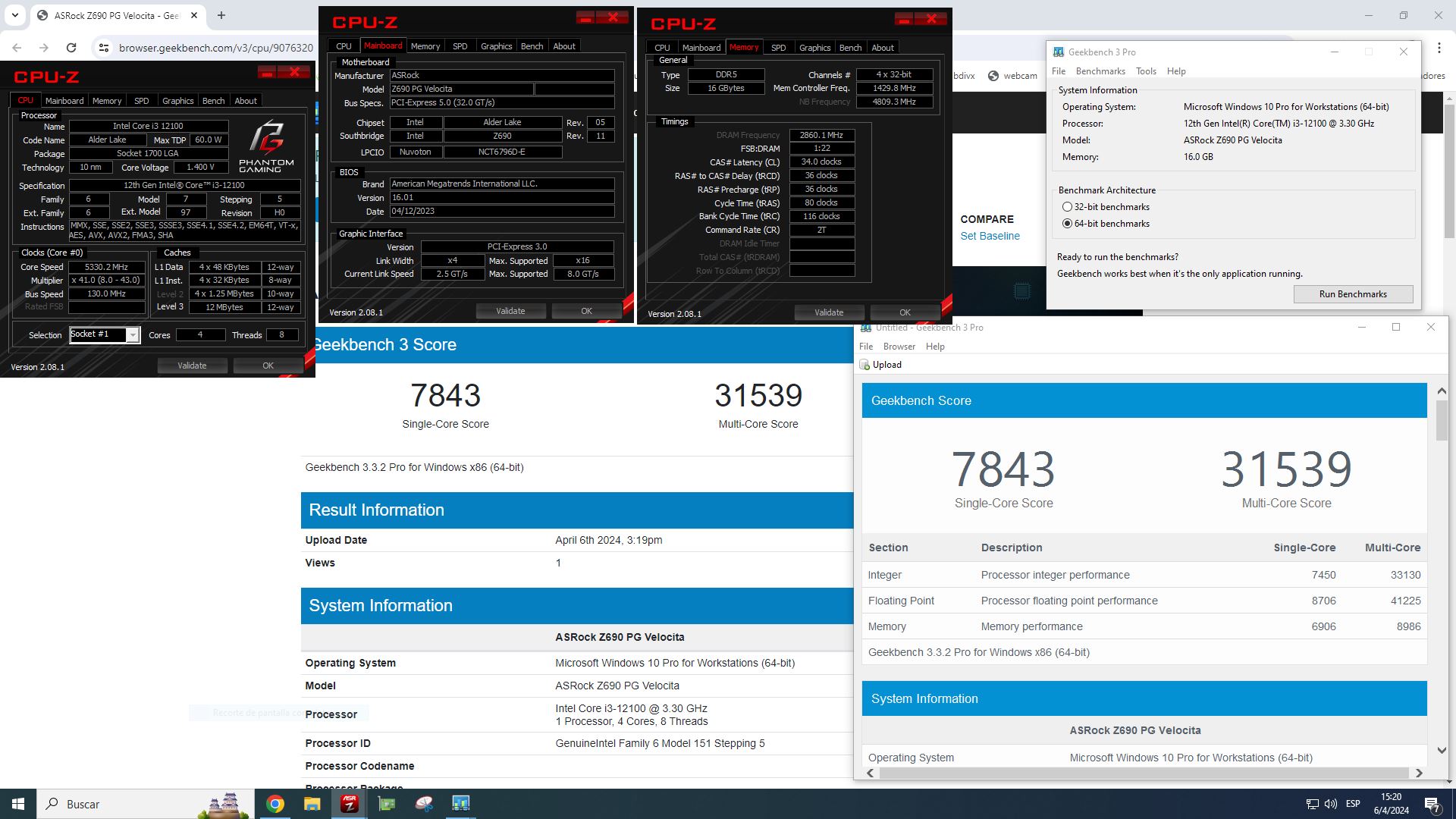Click the Windows taskbar Buscar search box
The image size is (1456, 819).
tap(144, 804)
